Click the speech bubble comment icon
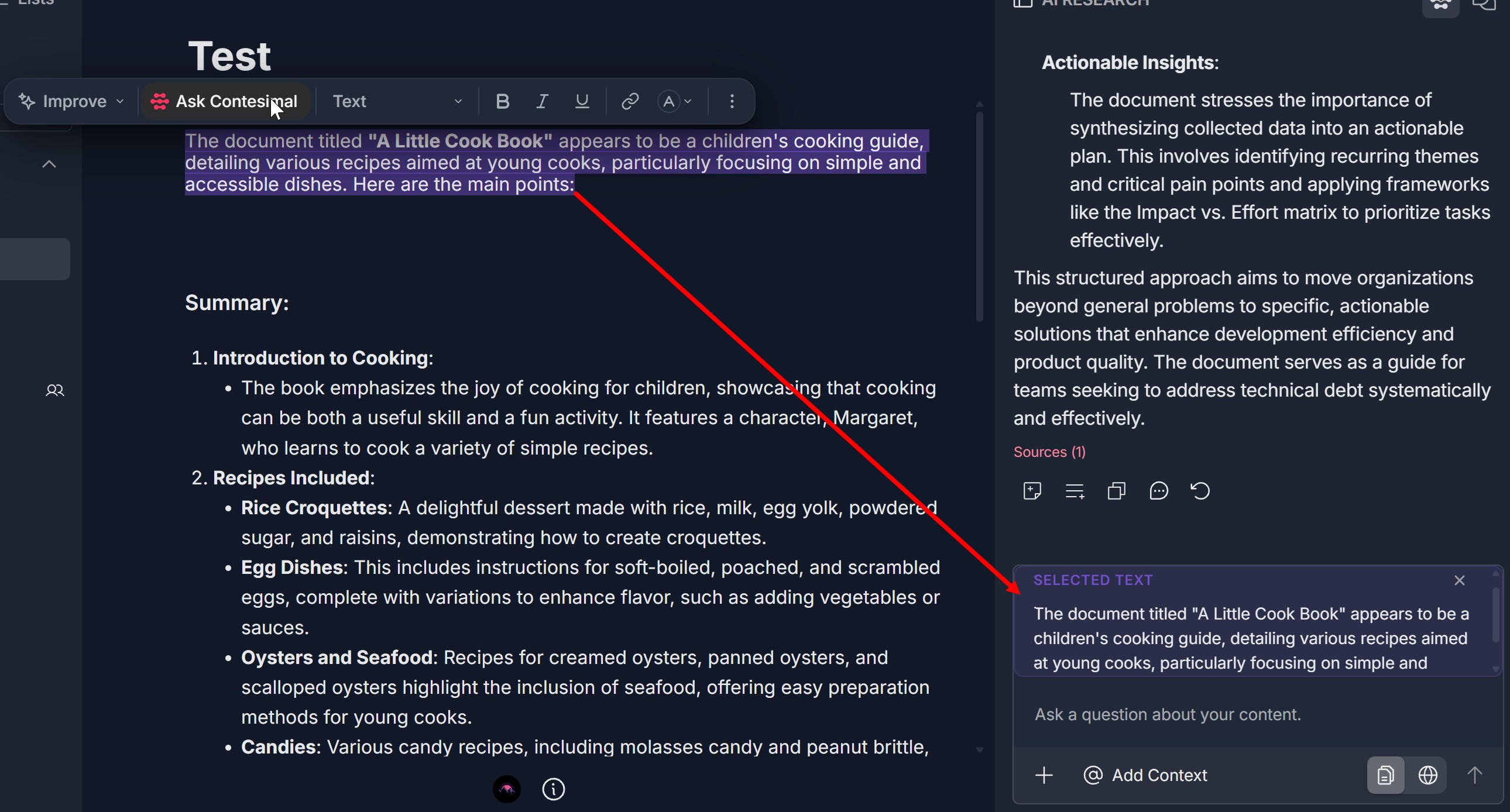This screenshot has height=812, width=1510. coord(1158,491)
